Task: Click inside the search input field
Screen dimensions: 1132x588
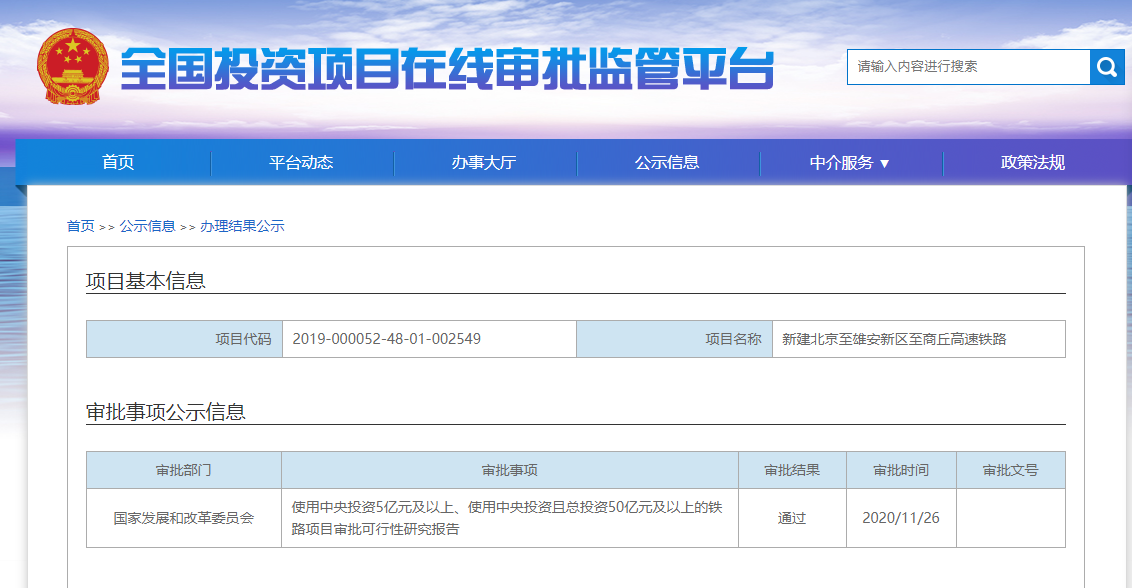Action: coord(967,67)
